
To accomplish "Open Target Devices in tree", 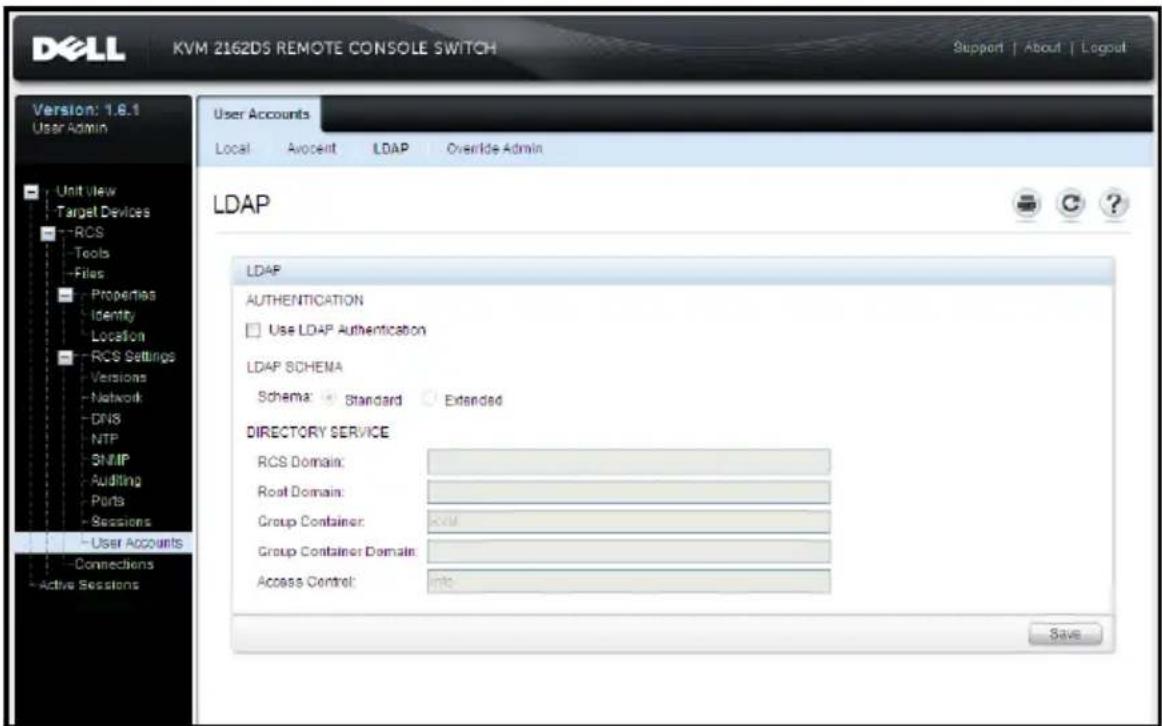I will point(103,212).
